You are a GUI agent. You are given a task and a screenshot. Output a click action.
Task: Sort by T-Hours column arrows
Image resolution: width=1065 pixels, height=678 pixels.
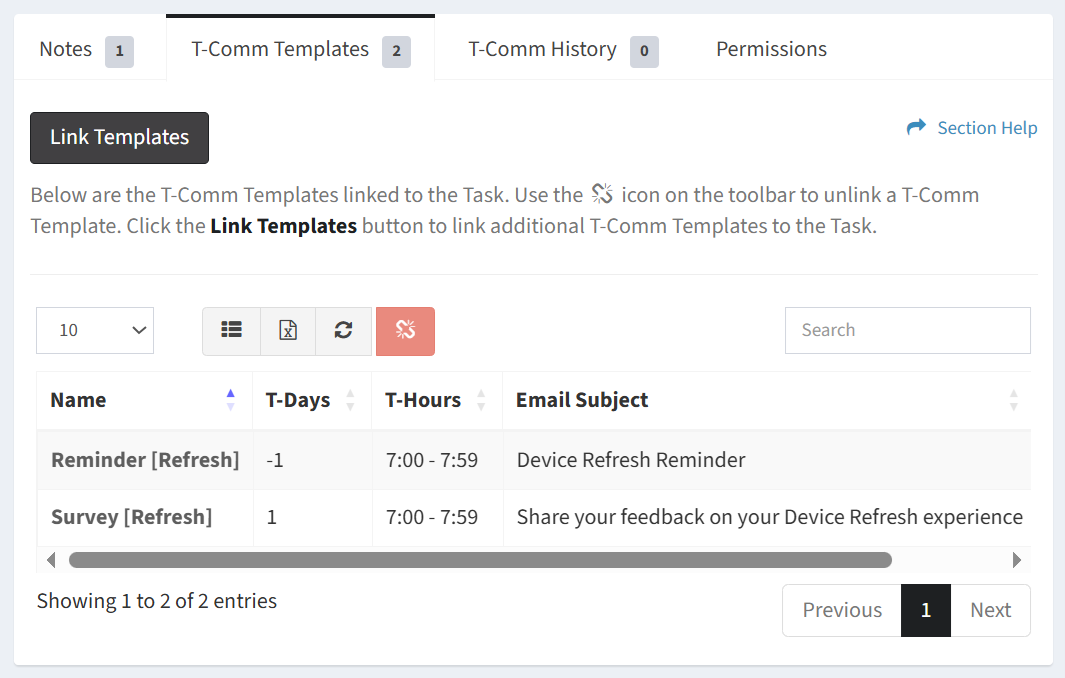click(x=481, y=400)
